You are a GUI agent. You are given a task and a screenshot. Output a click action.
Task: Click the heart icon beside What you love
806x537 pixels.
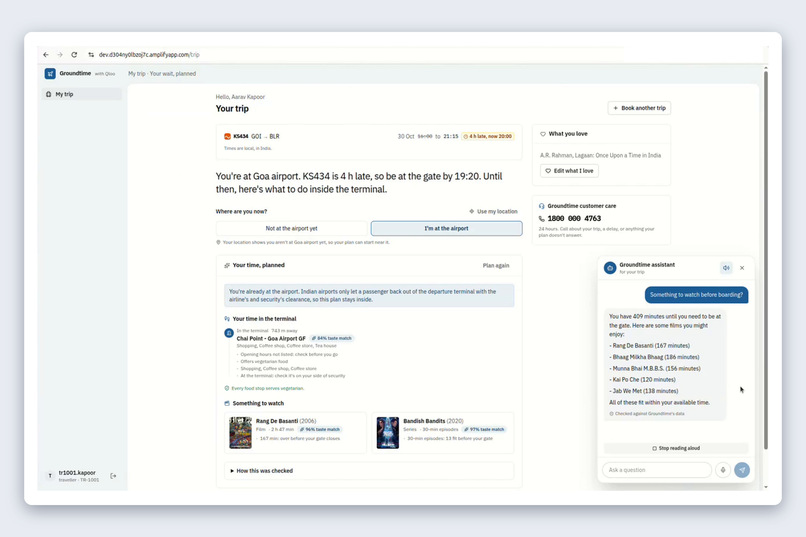click(543, 134)
